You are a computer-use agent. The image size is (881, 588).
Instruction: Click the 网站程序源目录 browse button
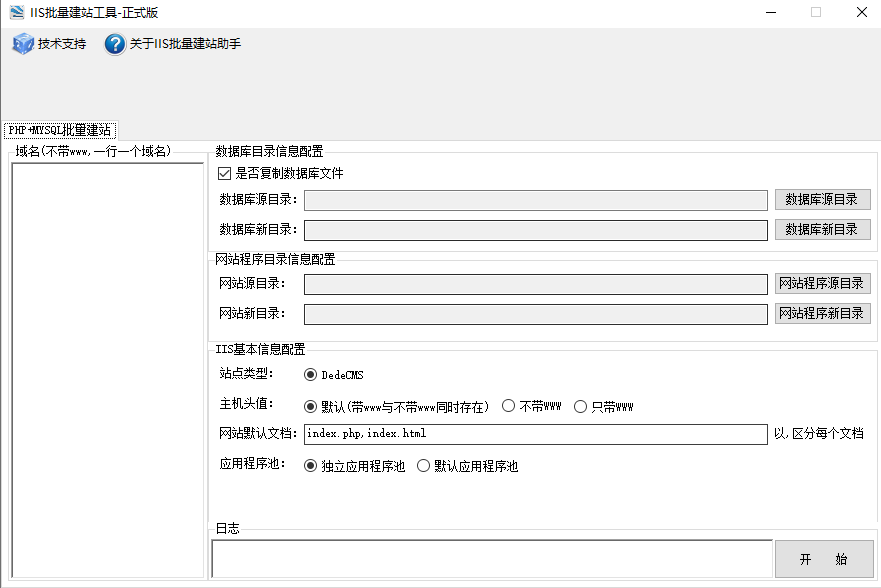click(x=822, y=283)
